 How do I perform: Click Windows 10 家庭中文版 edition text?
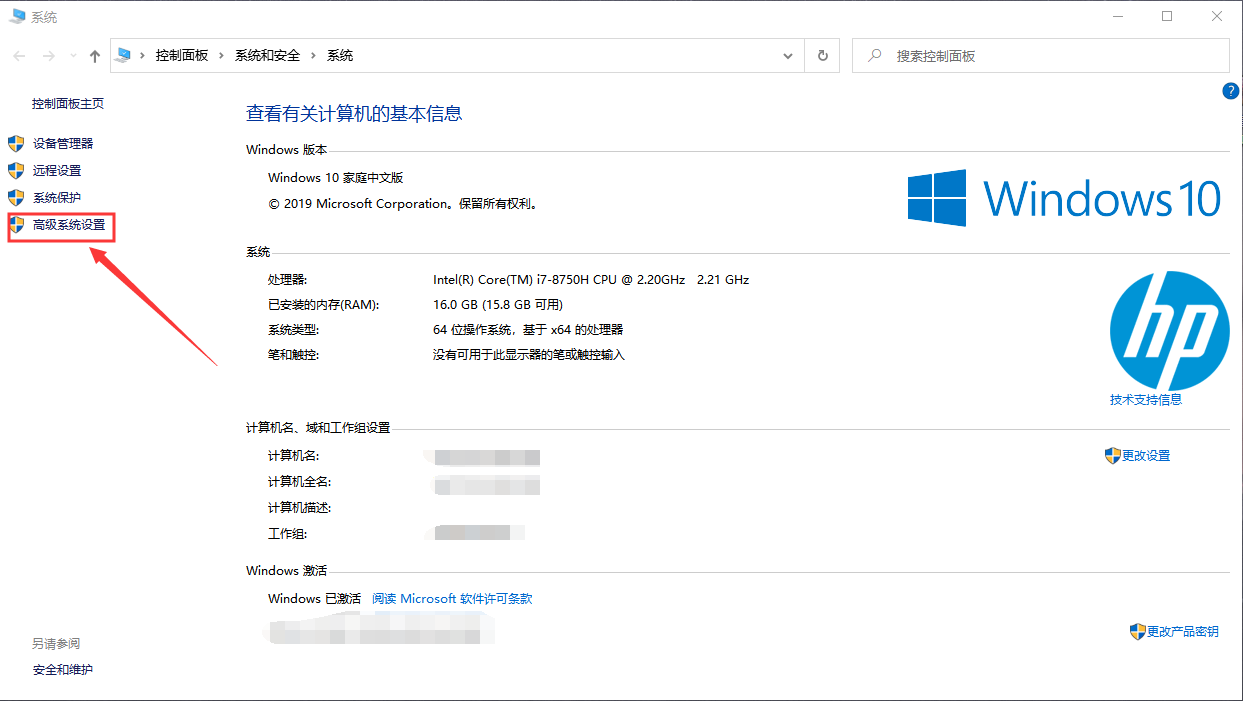[x=336, y=178]
